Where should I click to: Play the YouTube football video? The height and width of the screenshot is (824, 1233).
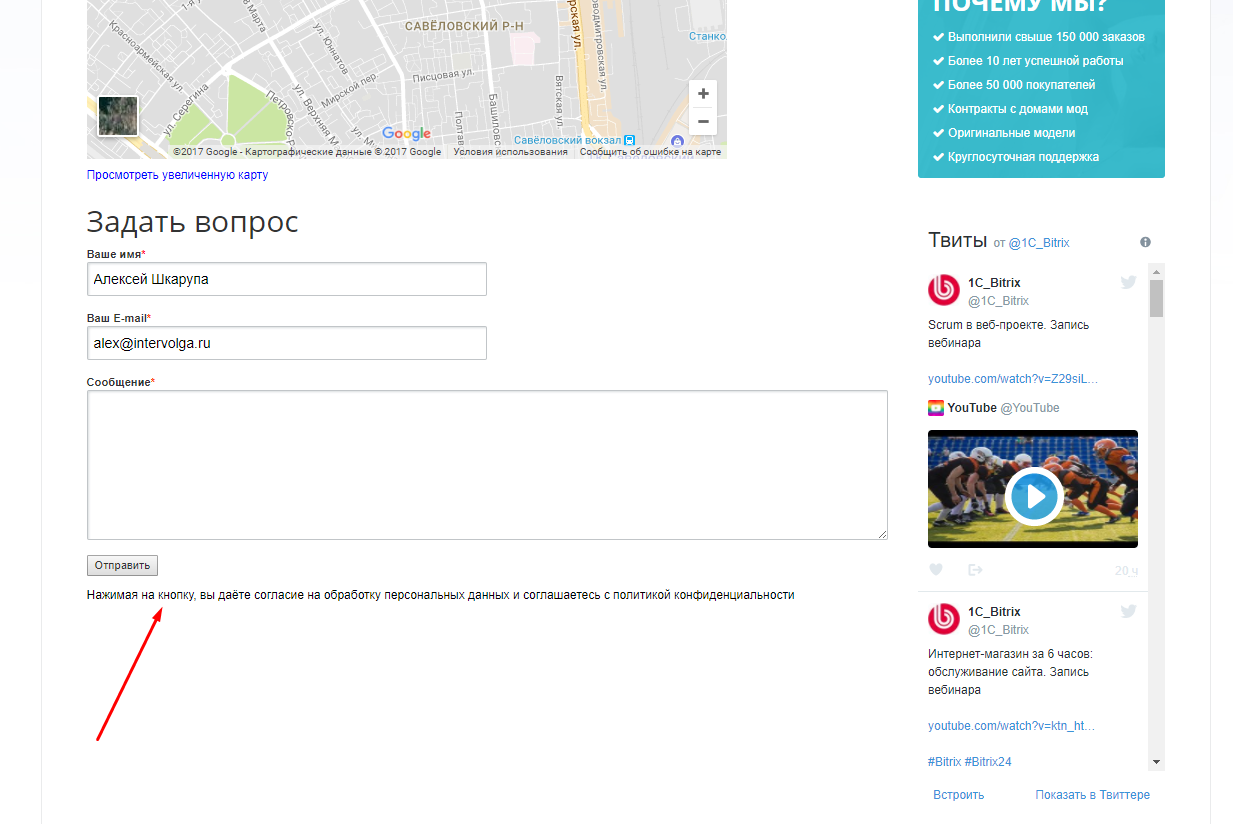tap(1033, 495)
